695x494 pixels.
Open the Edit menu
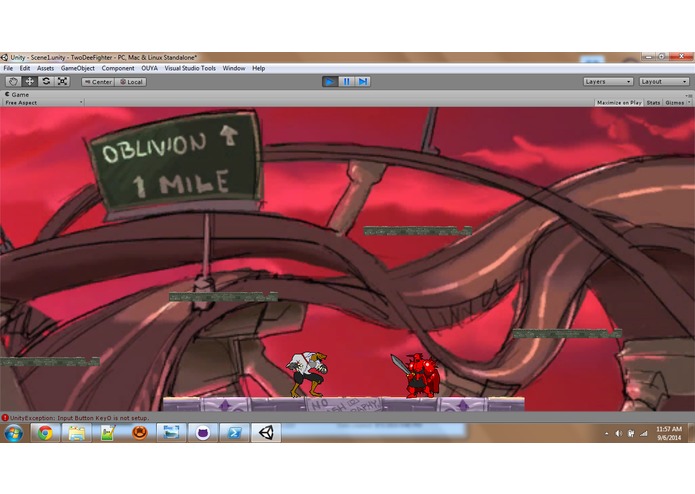click(25, 68)
